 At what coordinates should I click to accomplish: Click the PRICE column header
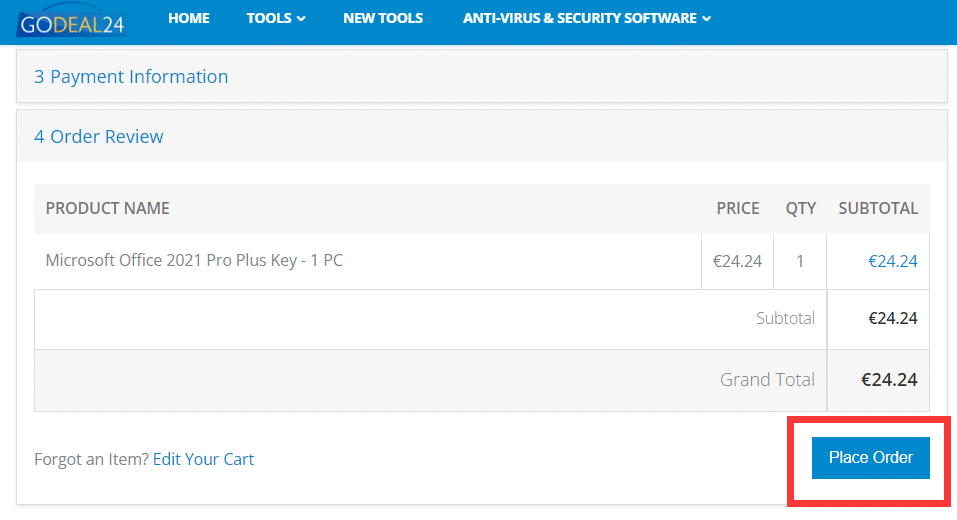pos(738,208)
